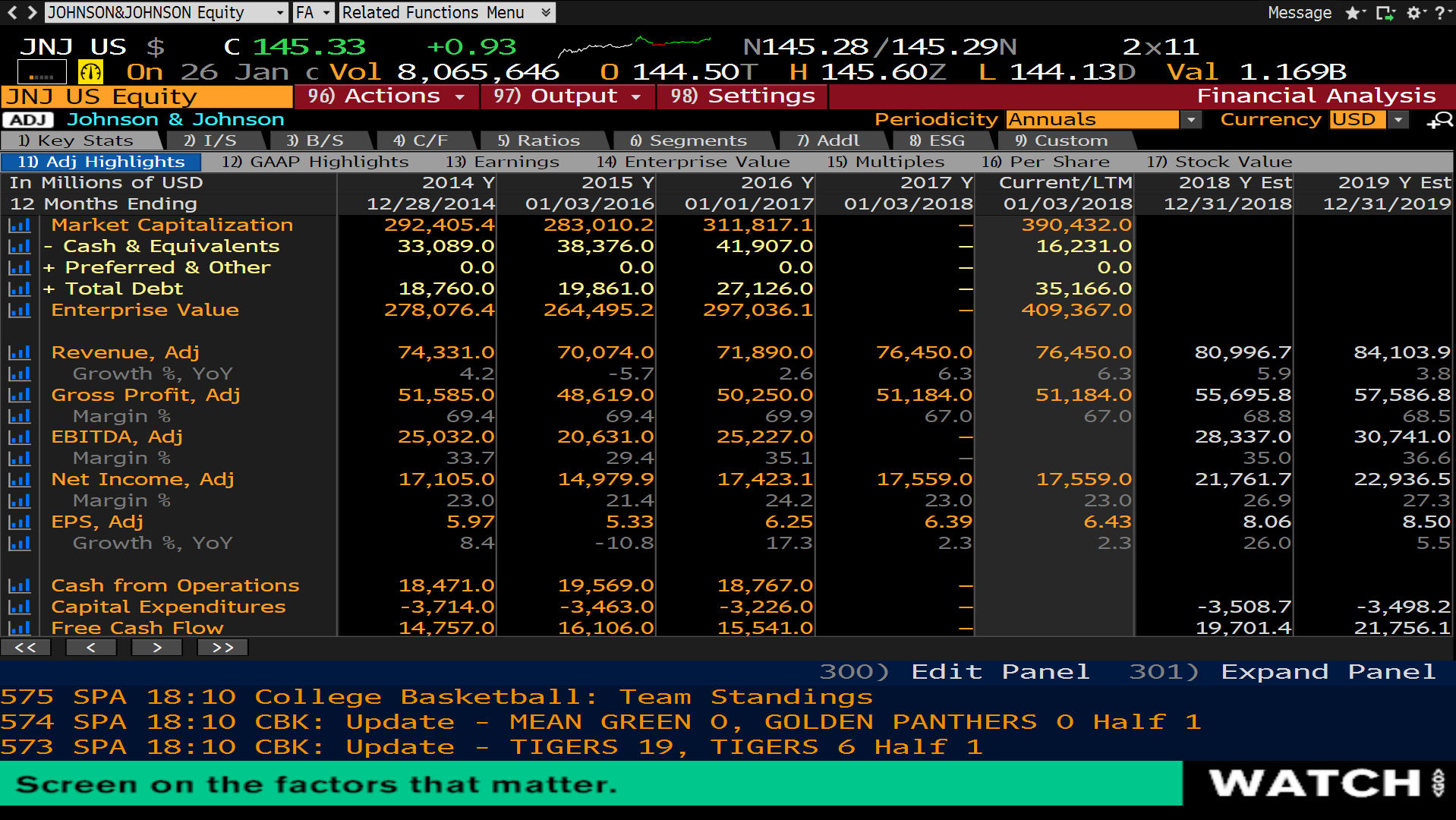Switch to the 5) Ratios tab

click(x=539, y=141)
